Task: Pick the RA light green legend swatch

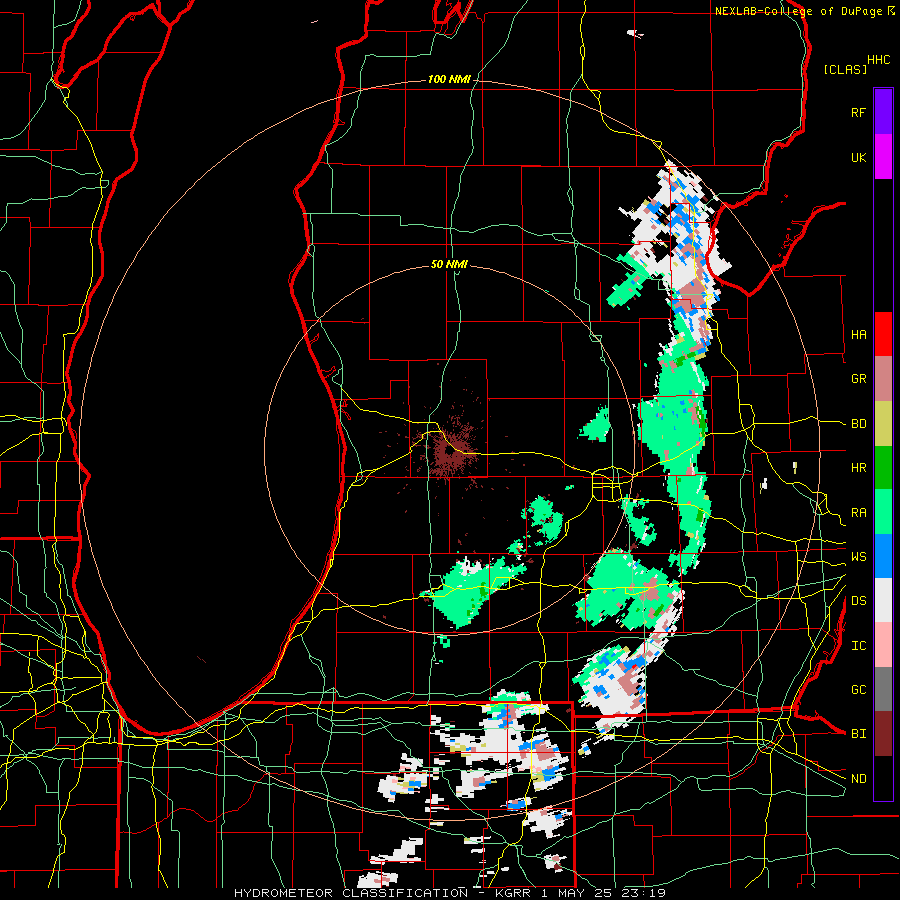Action: (883, 512)
